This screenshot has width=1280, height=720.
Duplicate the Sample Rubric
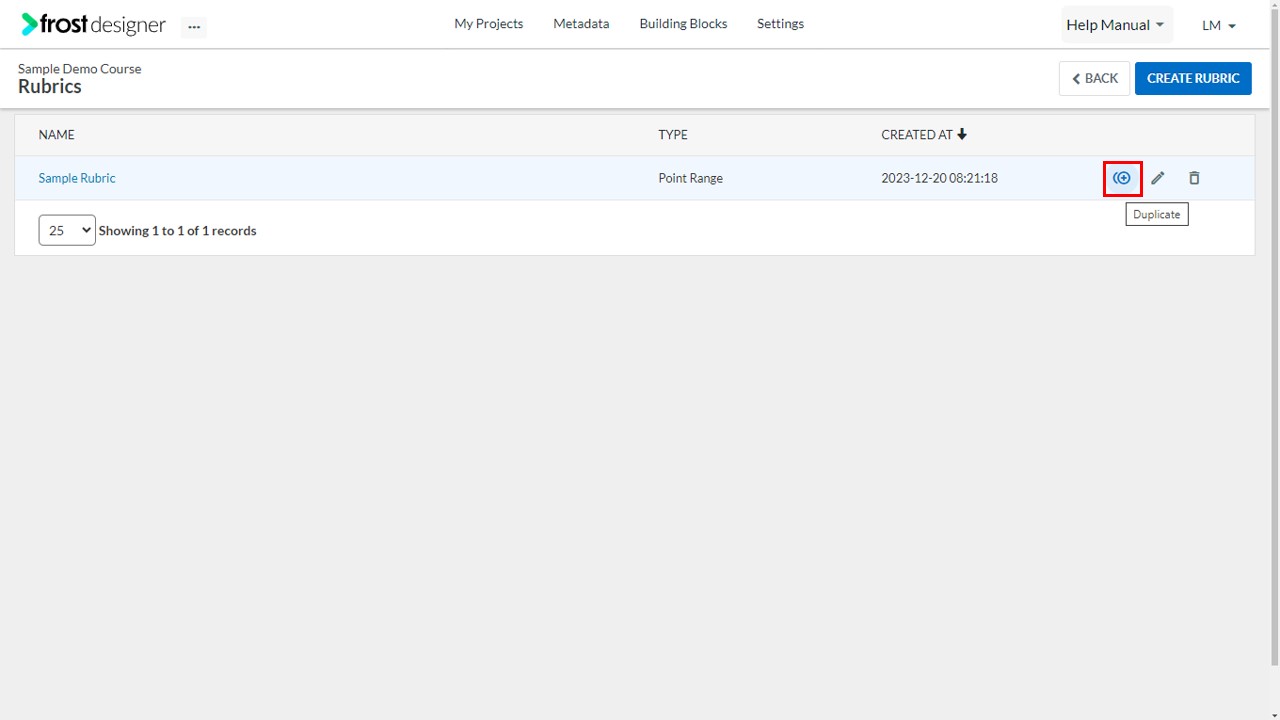coord(1122,178)
